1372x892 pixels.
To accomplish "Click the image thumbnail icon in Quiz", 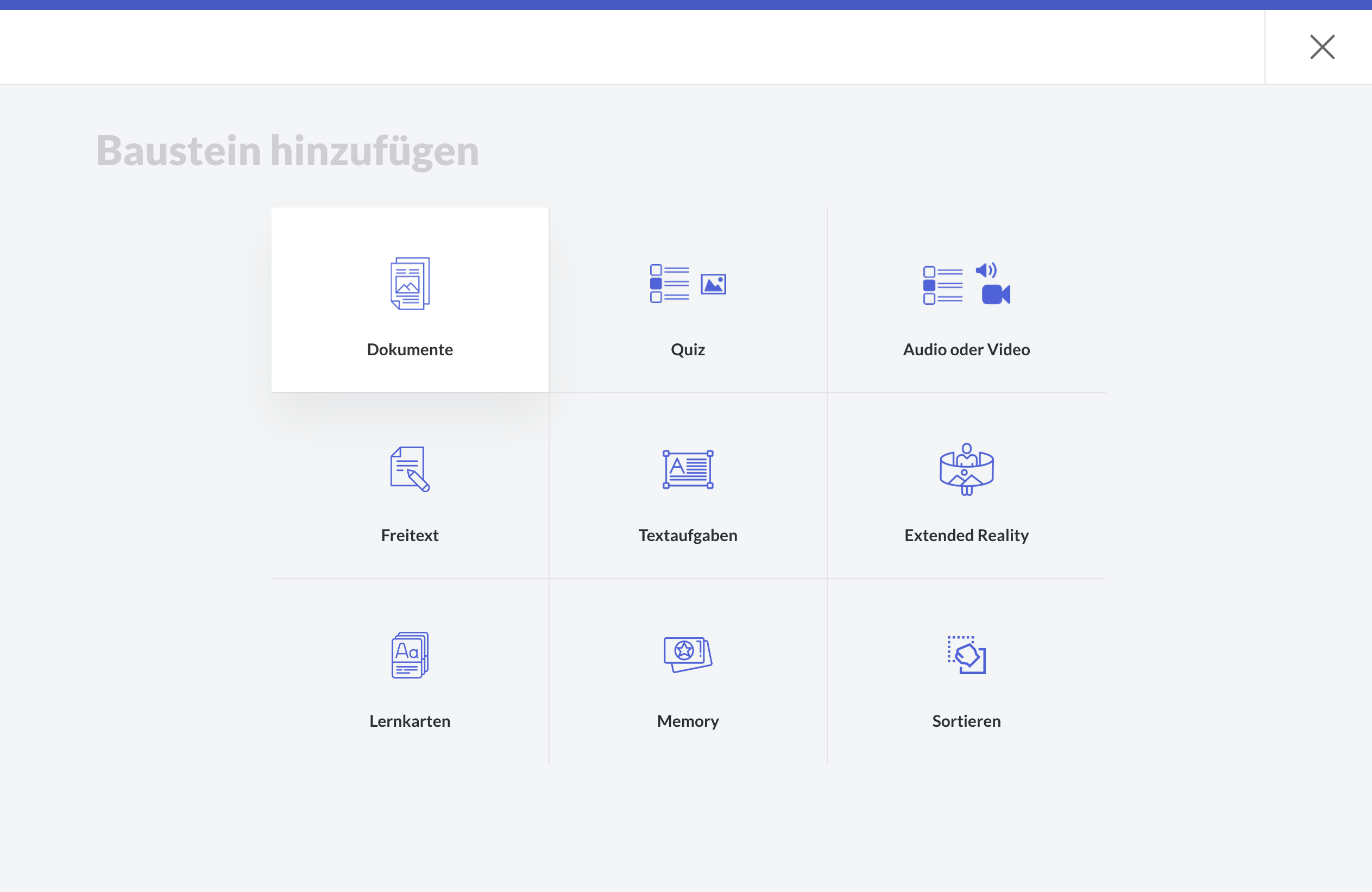I will 713,284.
